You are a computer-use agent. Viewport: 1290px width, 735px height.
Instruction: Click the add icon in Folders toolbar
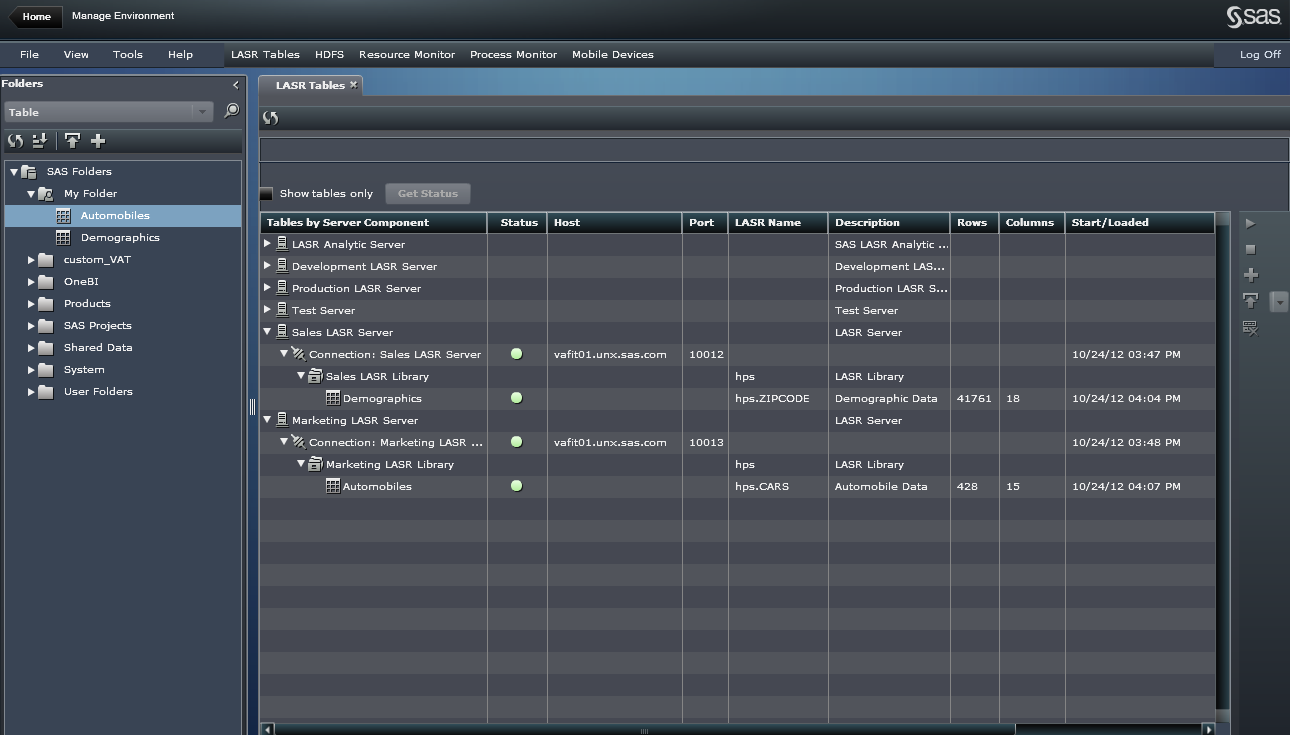pos(98,141)
